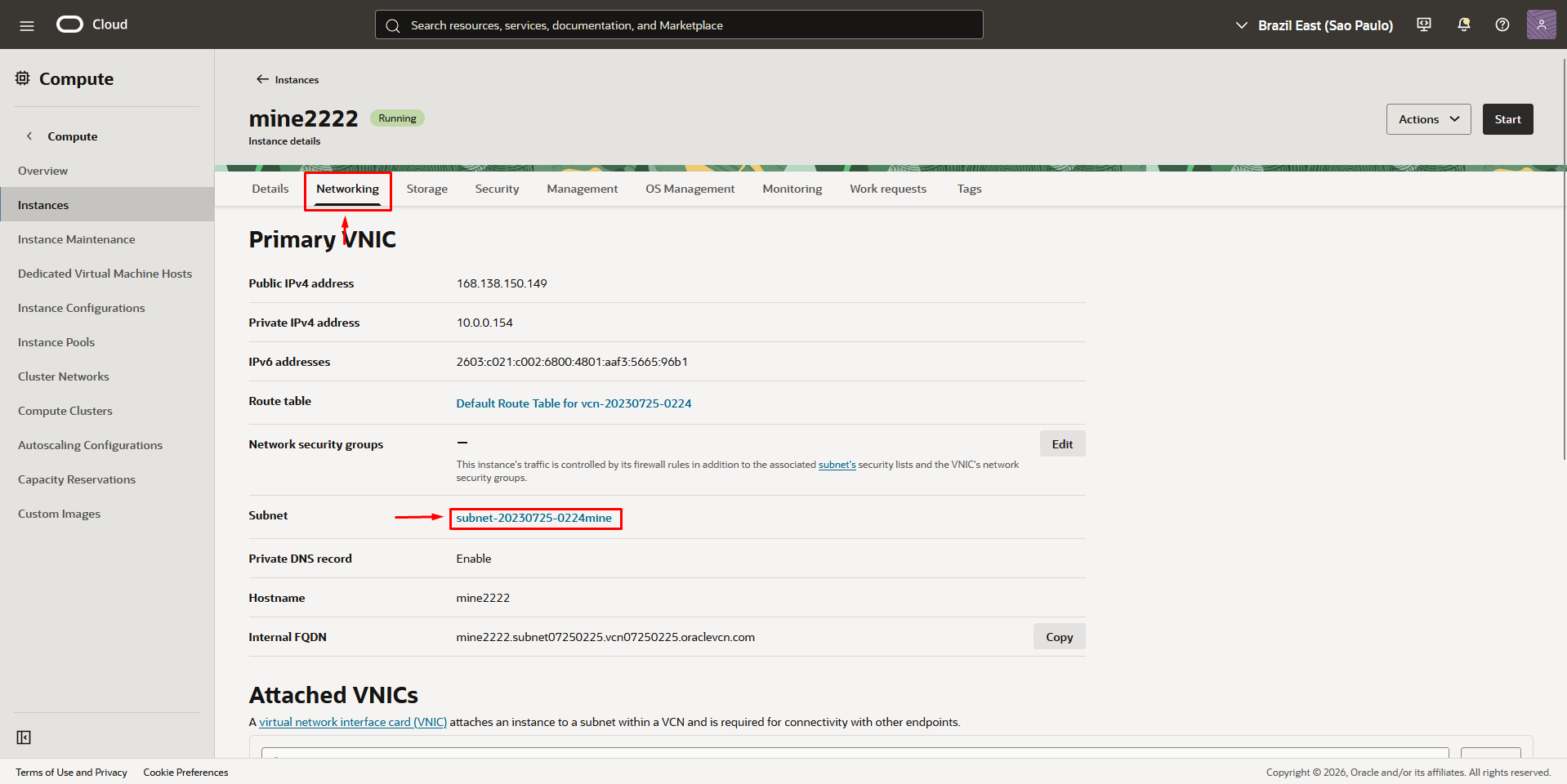
Task: Open Terms of Use and Privacy
Action: coord(71,773)
